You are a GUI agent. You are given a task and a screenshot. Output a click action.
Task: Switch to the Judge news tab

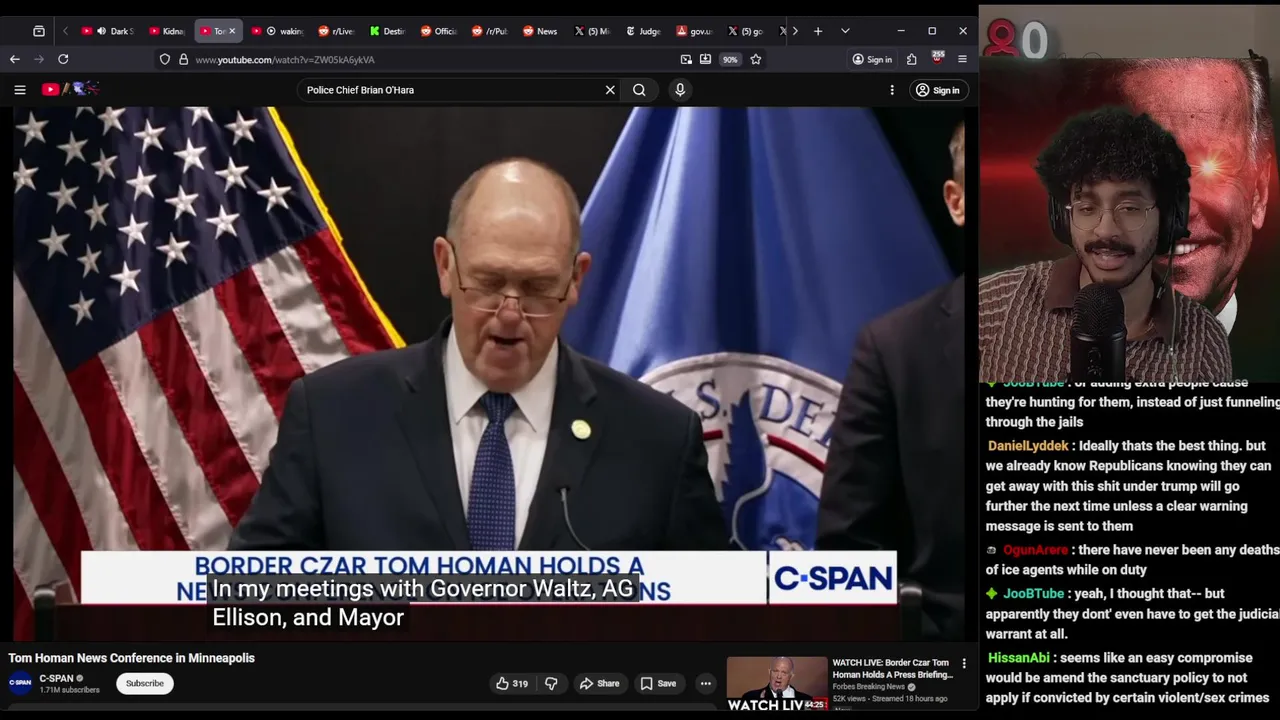coord(643,31)
